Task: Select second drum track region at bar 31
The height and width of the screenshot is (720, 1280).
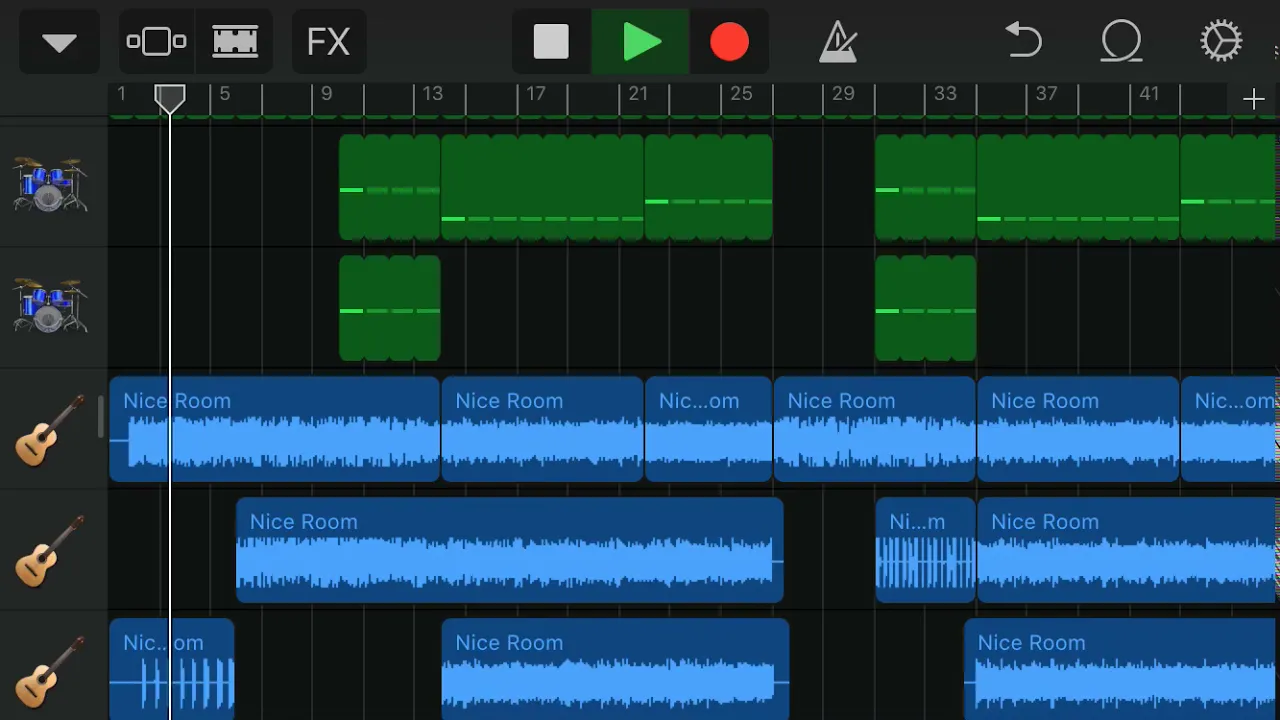Action: (925, 308)
